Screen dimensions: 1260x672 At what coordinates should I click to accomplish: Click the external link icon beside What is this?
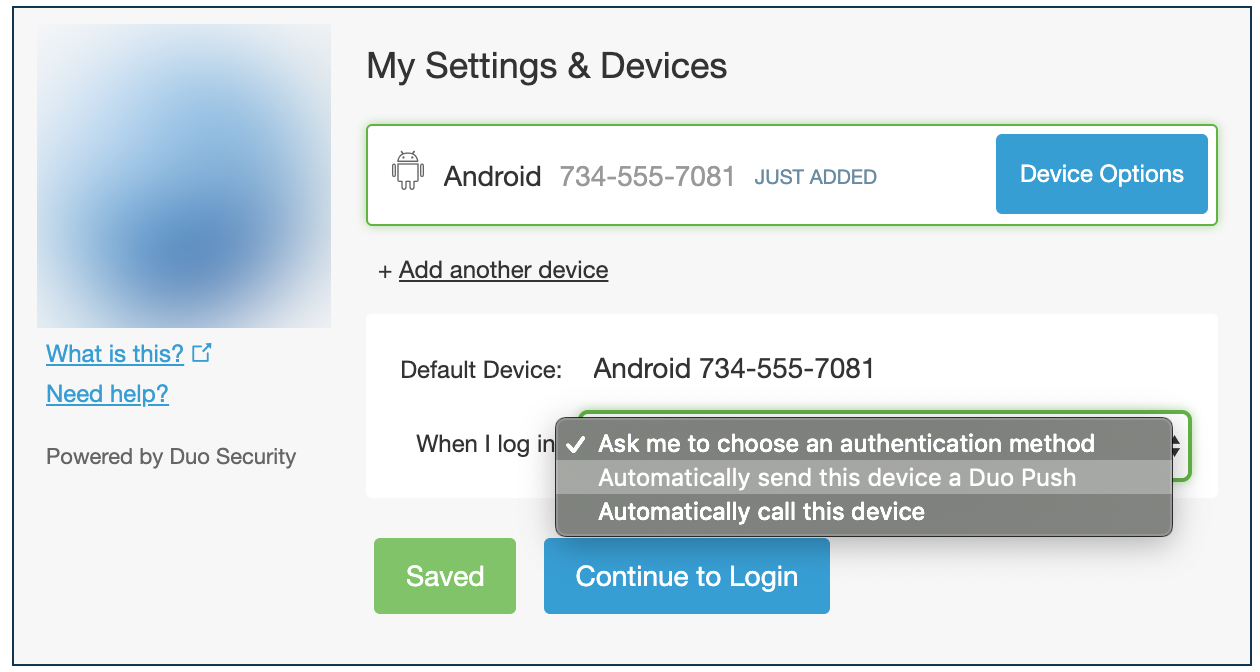[x=202, y=352]
